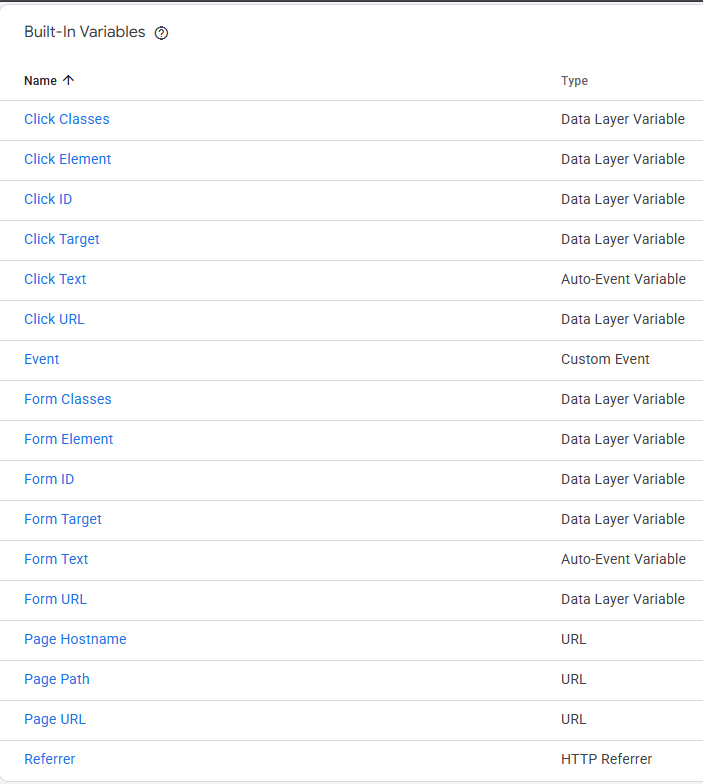This screenshot has height=784, width=703.
Task: Click the Referrer variable link
Action: 50,759
